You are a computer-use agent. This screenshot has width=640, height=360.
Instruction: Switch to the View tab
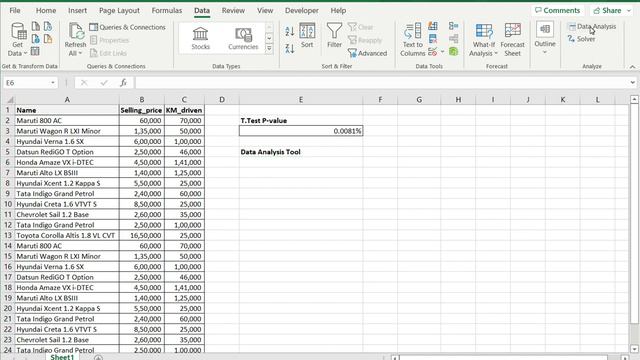(265, 11)
